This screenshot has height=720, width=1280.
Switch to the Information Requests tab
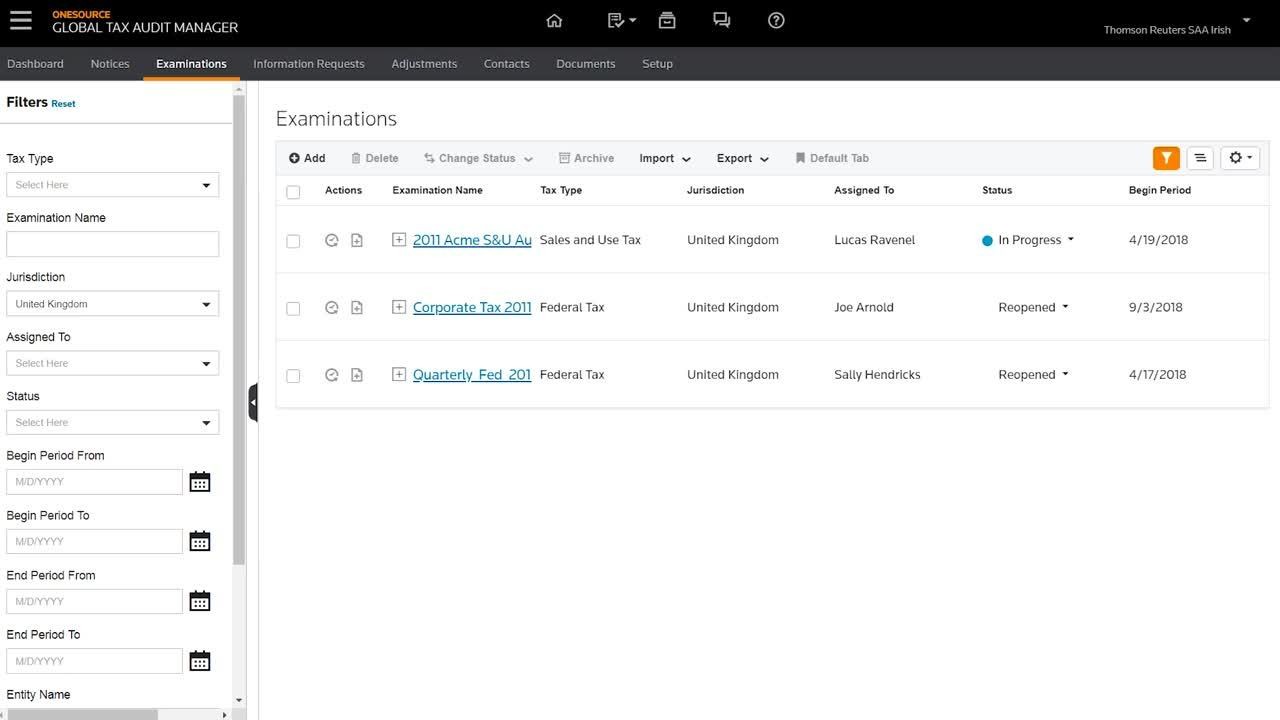(x=308, y=64)
